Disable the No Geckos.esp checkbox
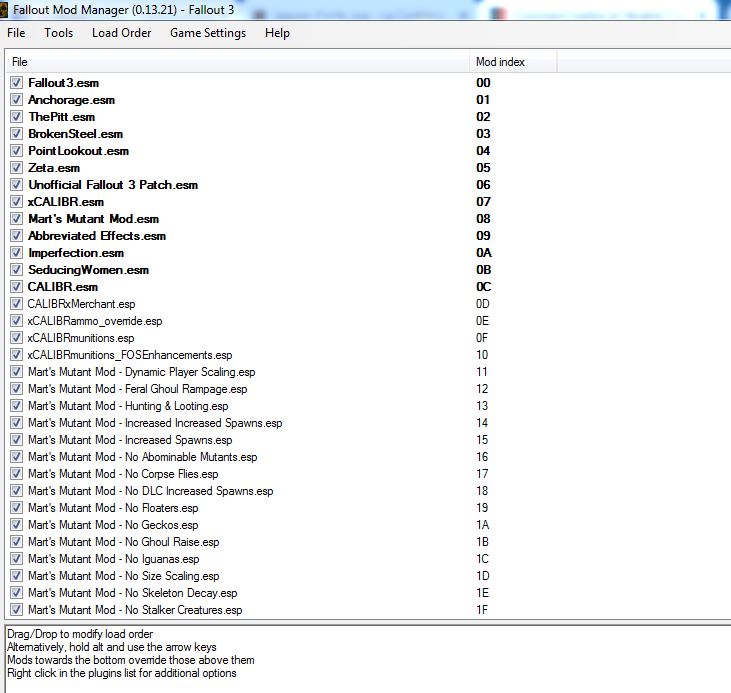This screenshot has height=693, width=731. (x=16, y=525)
